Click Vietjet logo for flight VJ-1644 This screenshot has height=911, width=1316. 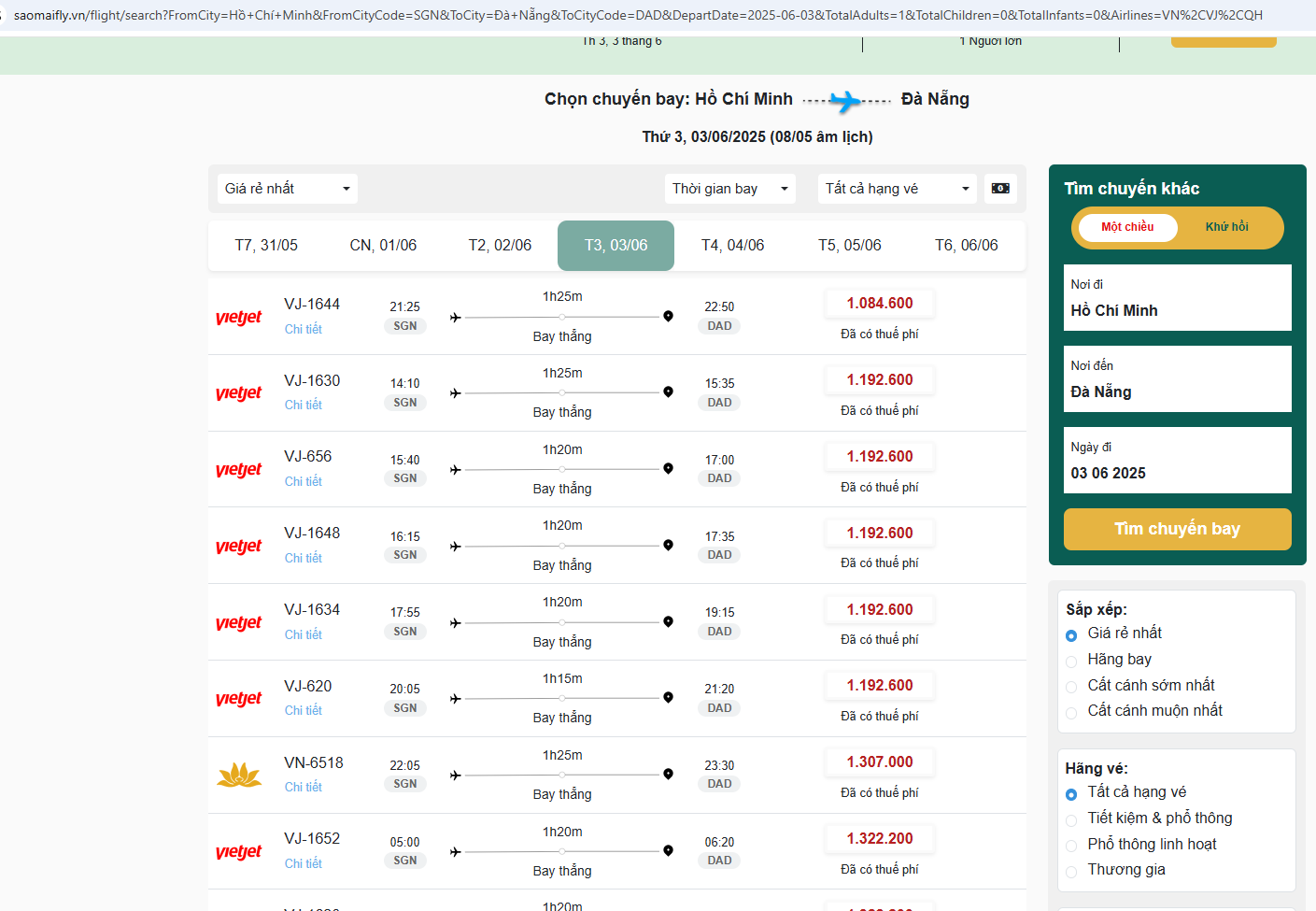pyautogui.click(x=239, y=318)
